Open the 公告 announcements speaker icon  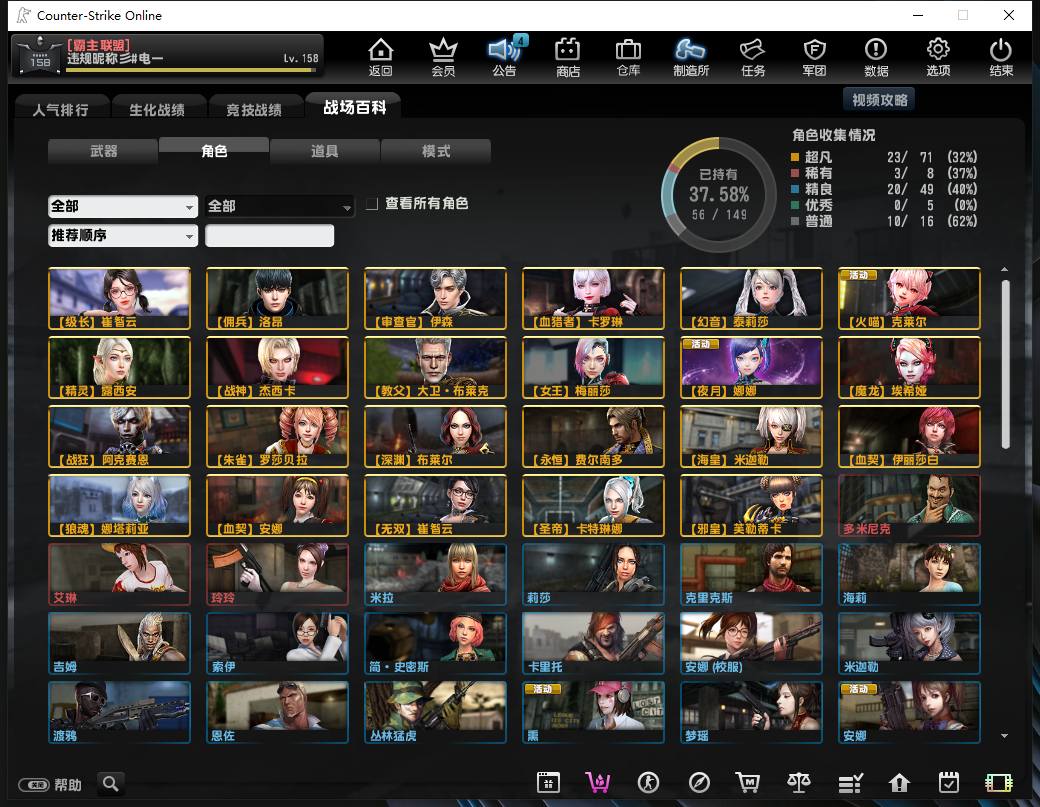pos(505,57)
